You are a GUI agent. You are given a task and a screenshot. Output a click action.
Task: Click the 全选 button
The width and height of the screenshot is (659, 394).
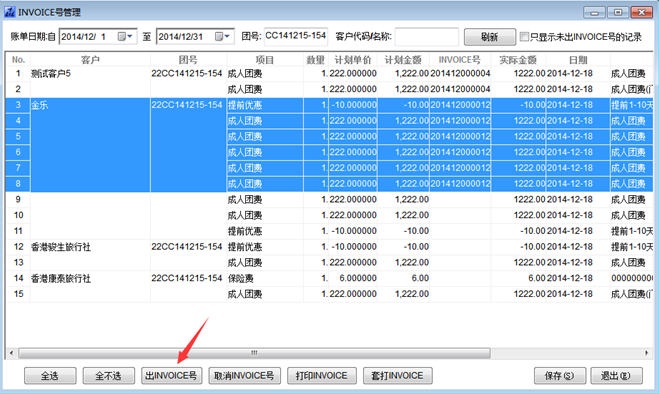50,375
